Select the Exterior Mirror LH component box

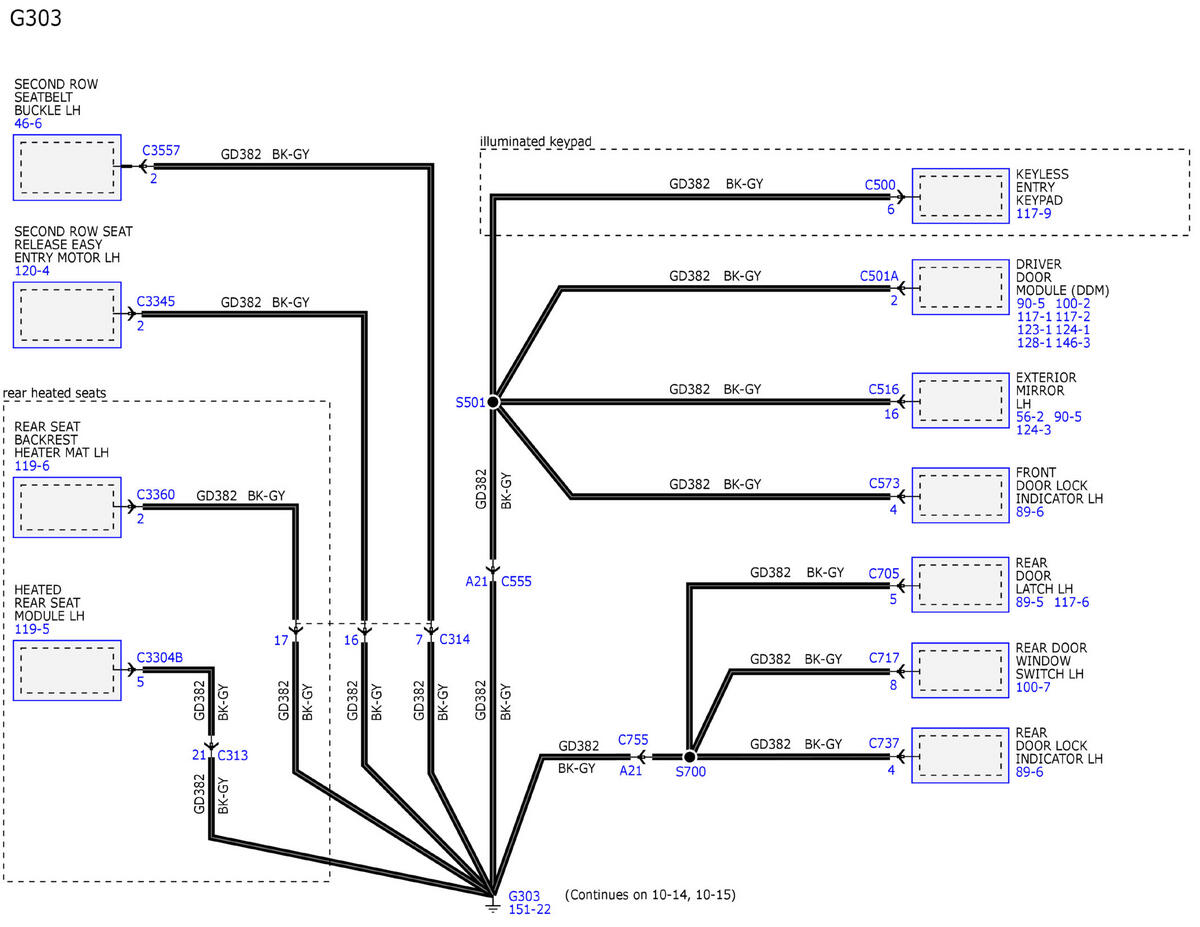click(x=960, y=401)
